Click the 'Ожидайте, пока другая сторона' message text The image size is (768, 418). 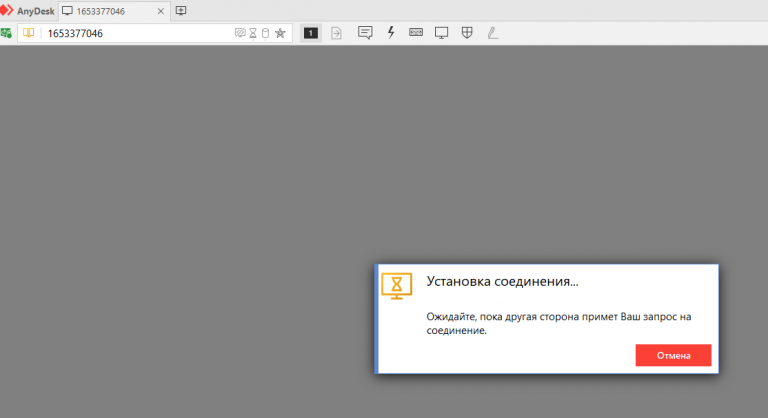(558, 323)
